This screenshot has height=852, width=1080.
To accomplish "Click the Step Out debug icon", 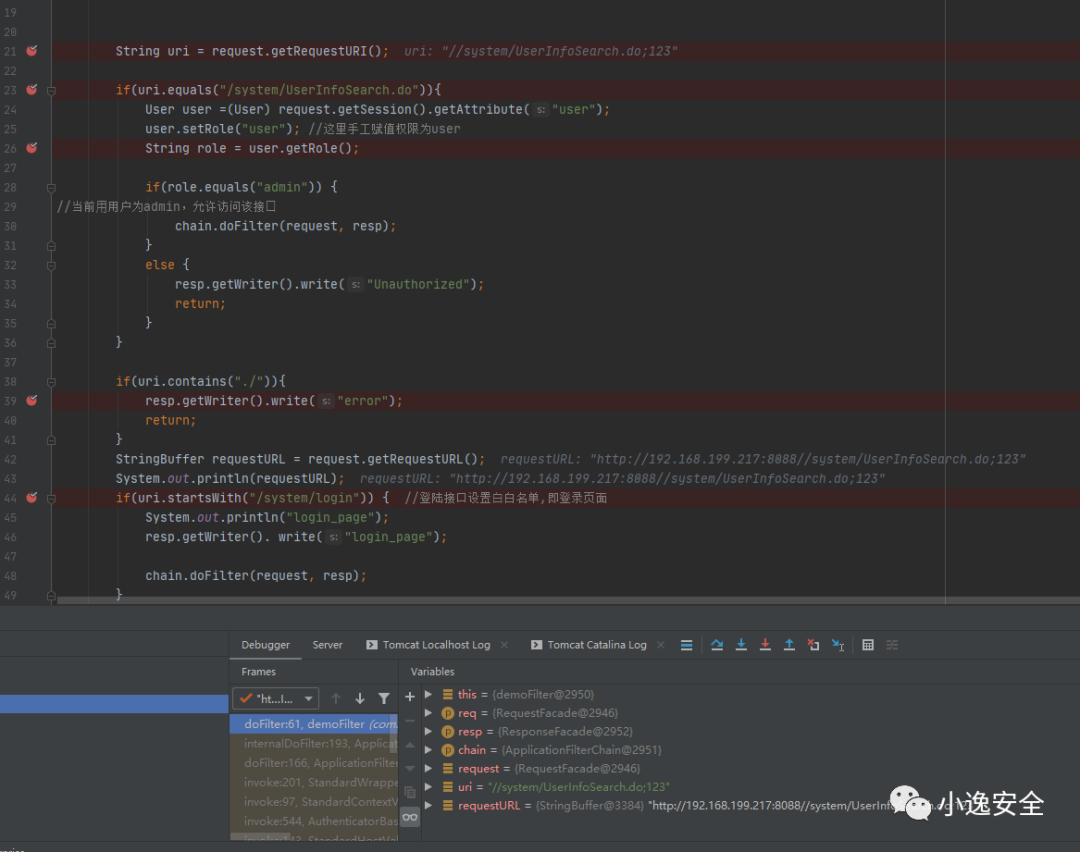I will point(789,645).
